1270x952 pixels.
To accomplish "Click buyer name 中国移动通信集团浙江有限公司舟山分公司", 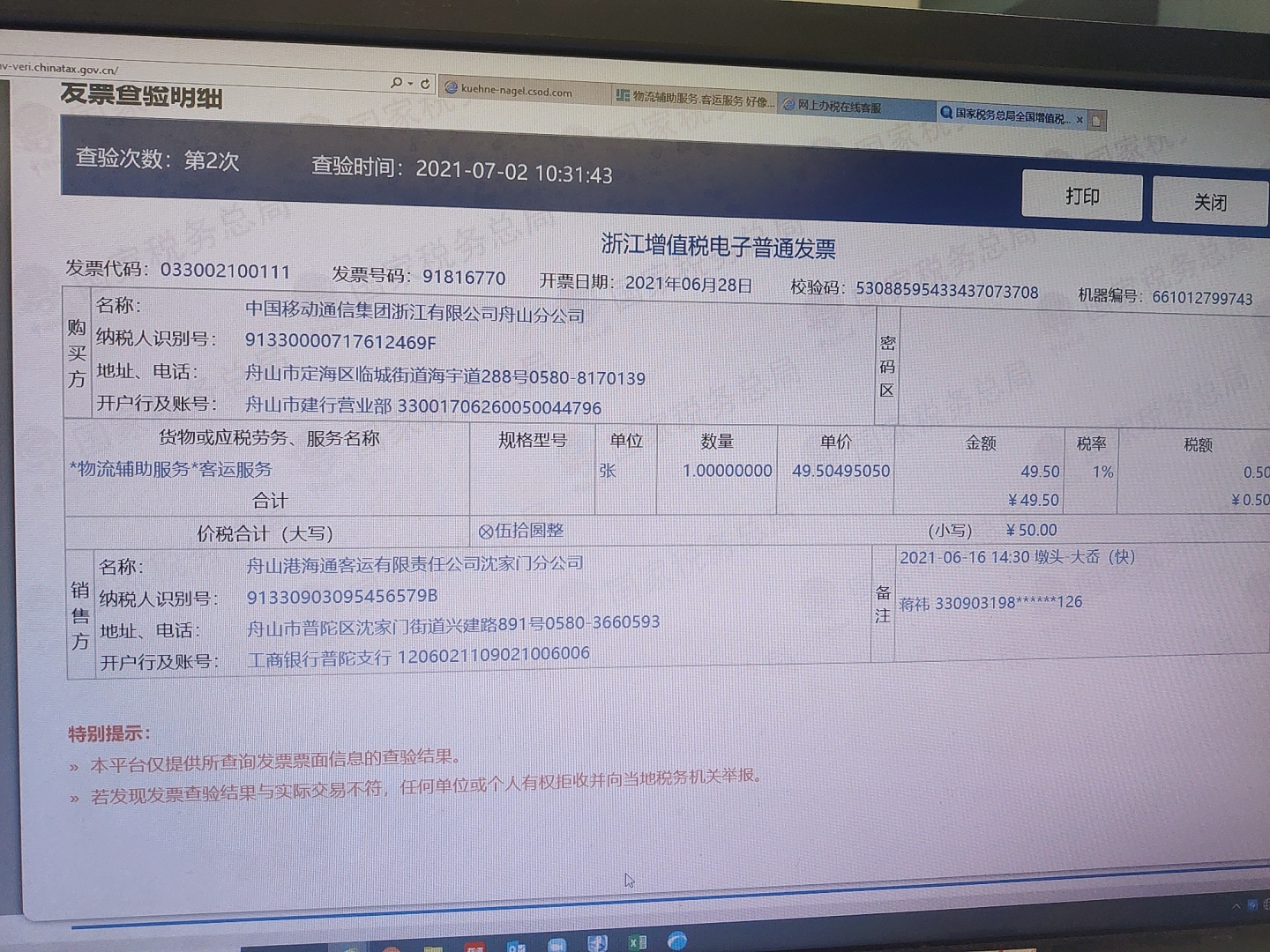I will (415, 312).
